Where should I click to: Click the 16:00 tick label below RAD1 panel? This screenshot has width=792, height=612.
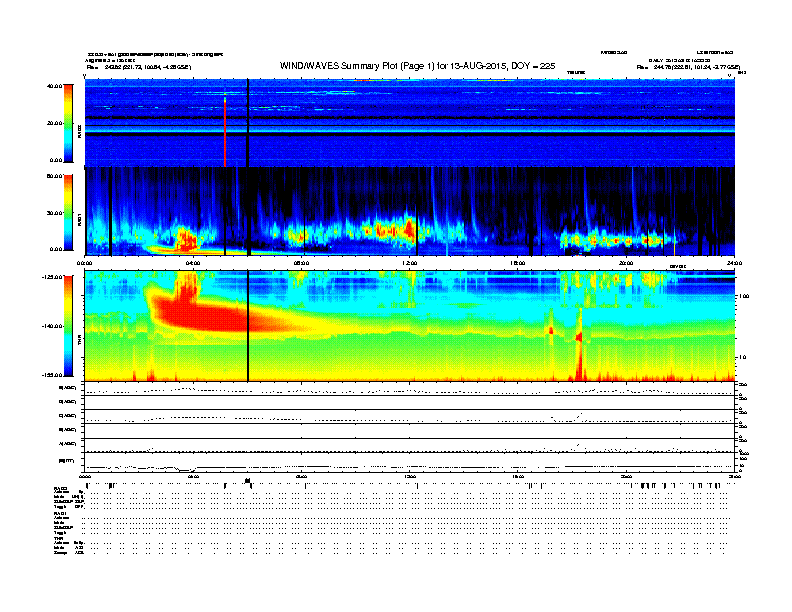tap(518, 263)
